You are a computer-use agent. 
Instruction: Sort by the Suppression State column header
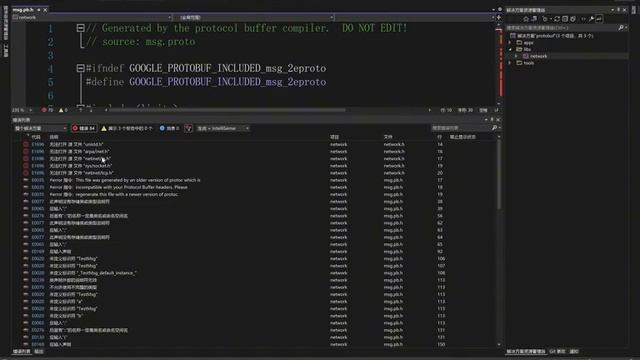click(463, 137)
